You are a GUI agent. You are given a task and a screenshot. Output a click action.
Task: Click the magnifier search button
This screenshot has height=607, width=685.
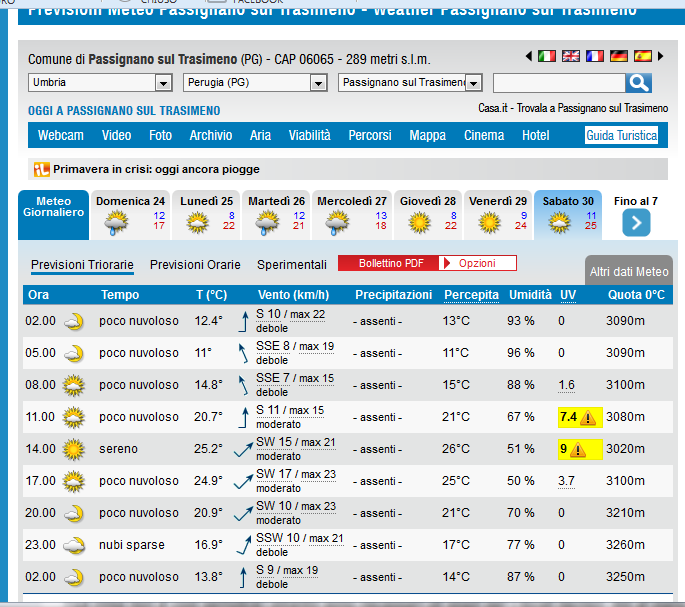coord(638,83)
